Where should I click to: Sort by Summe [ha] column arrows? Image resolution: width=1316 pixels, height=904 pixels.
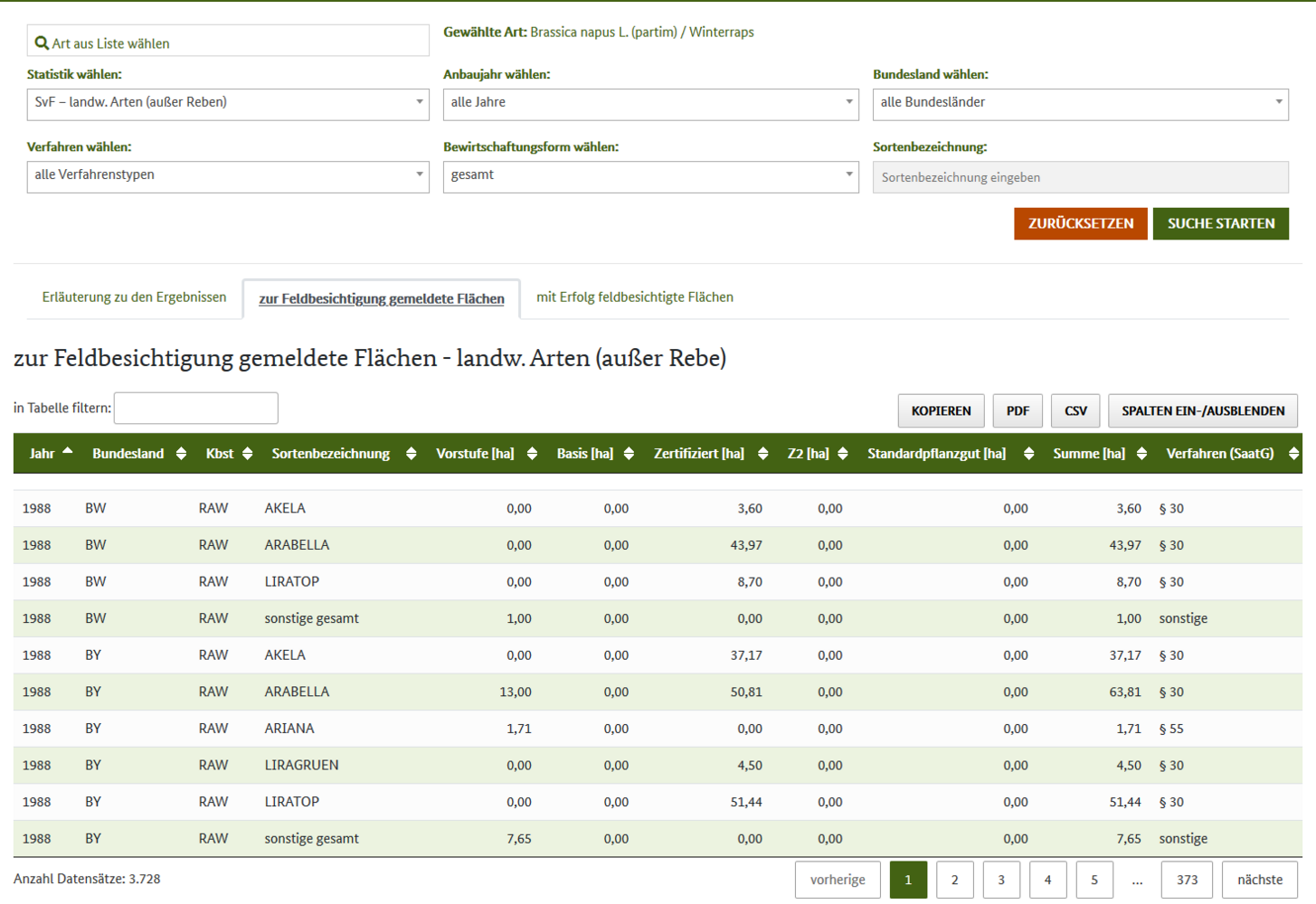pos(1141,454)
